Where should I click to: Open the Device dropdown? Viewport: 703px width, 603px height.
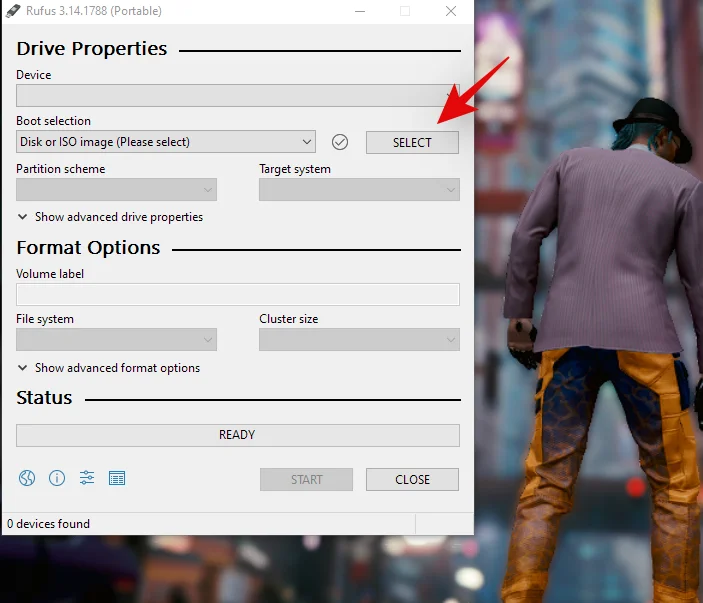[238, 95]
